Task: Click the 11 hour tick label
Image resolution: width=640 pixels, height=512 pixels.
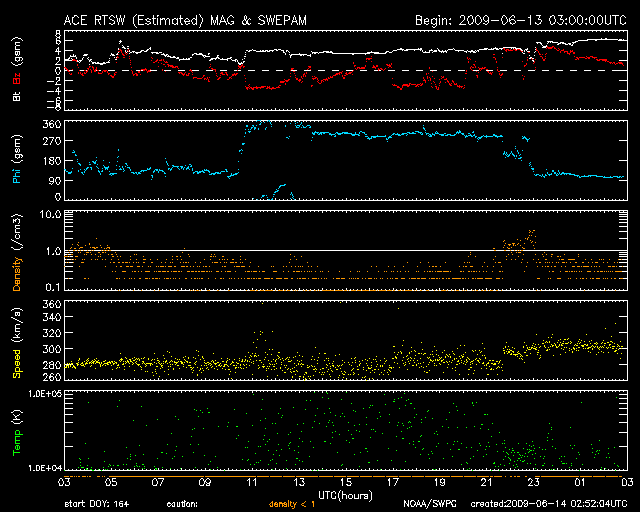Action: 252,483
